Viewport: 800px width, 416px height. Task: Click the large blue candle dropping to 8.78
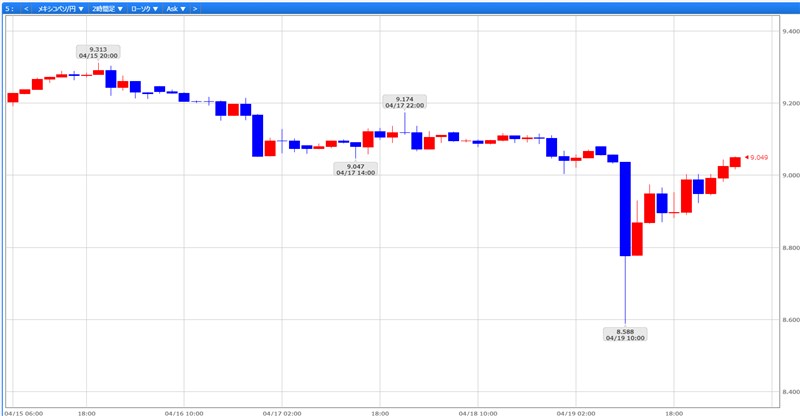pyautogui.click(x=625, y=208)
